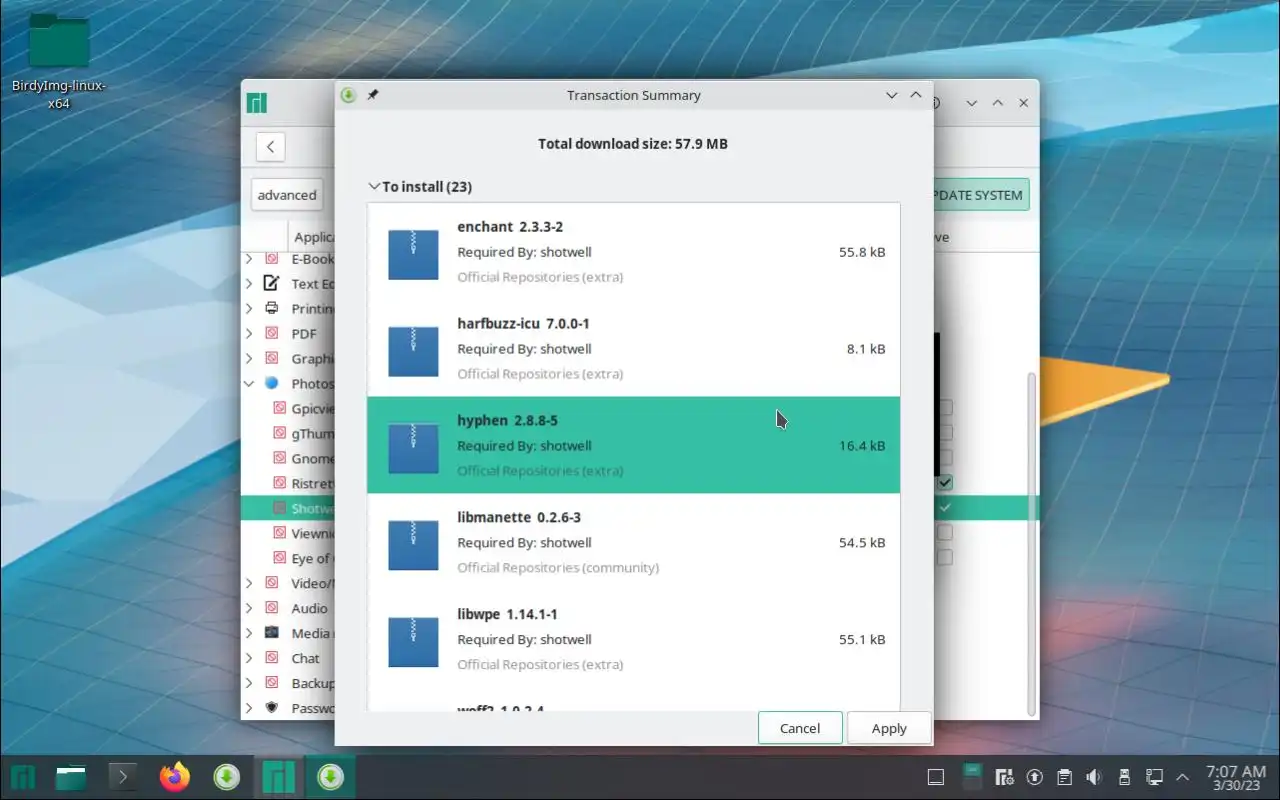Tick the gThumb row install checkbox
This screenshot has height=800, width=1280.
click(945, 433)
